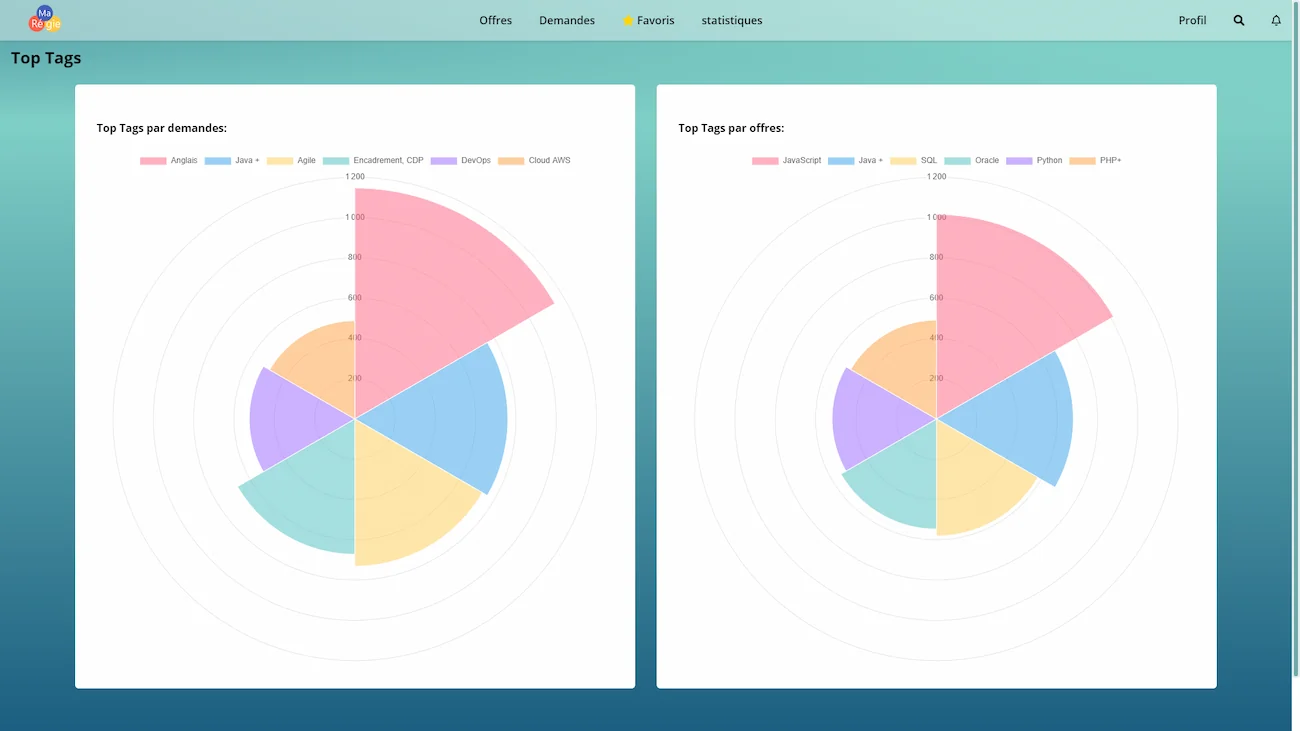Click the SQL legend color swatch

pos(903,160)
